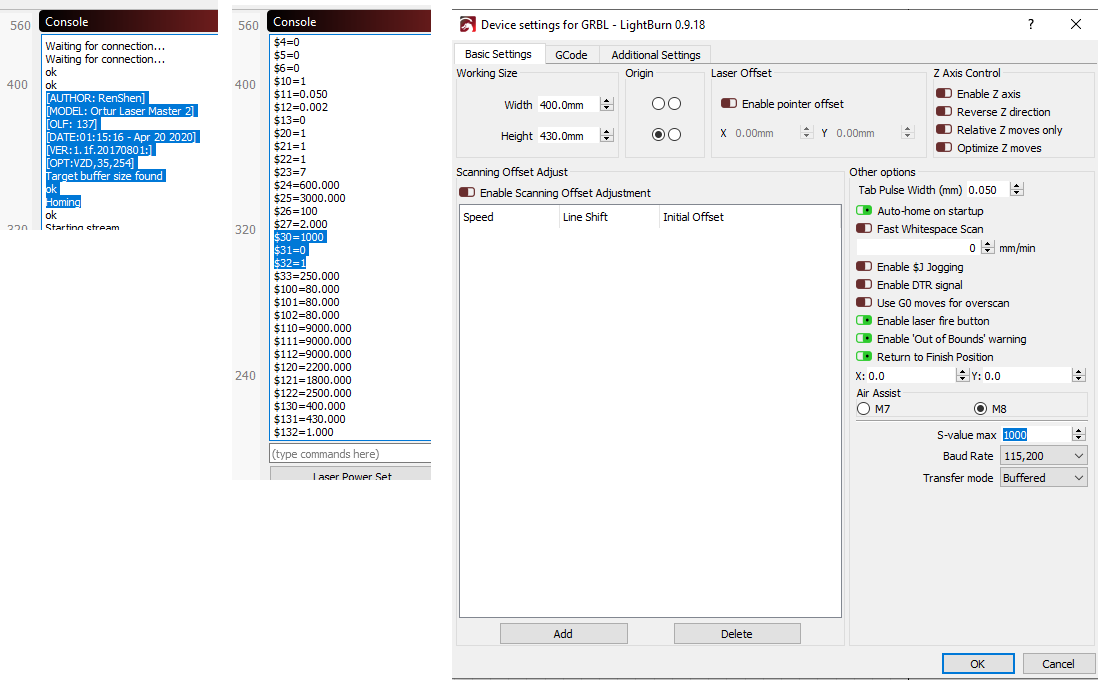The width and height of the screenshot is (1112, 696).
Task: Click the $30=1000 console line
Action: [x=299, y=237]
